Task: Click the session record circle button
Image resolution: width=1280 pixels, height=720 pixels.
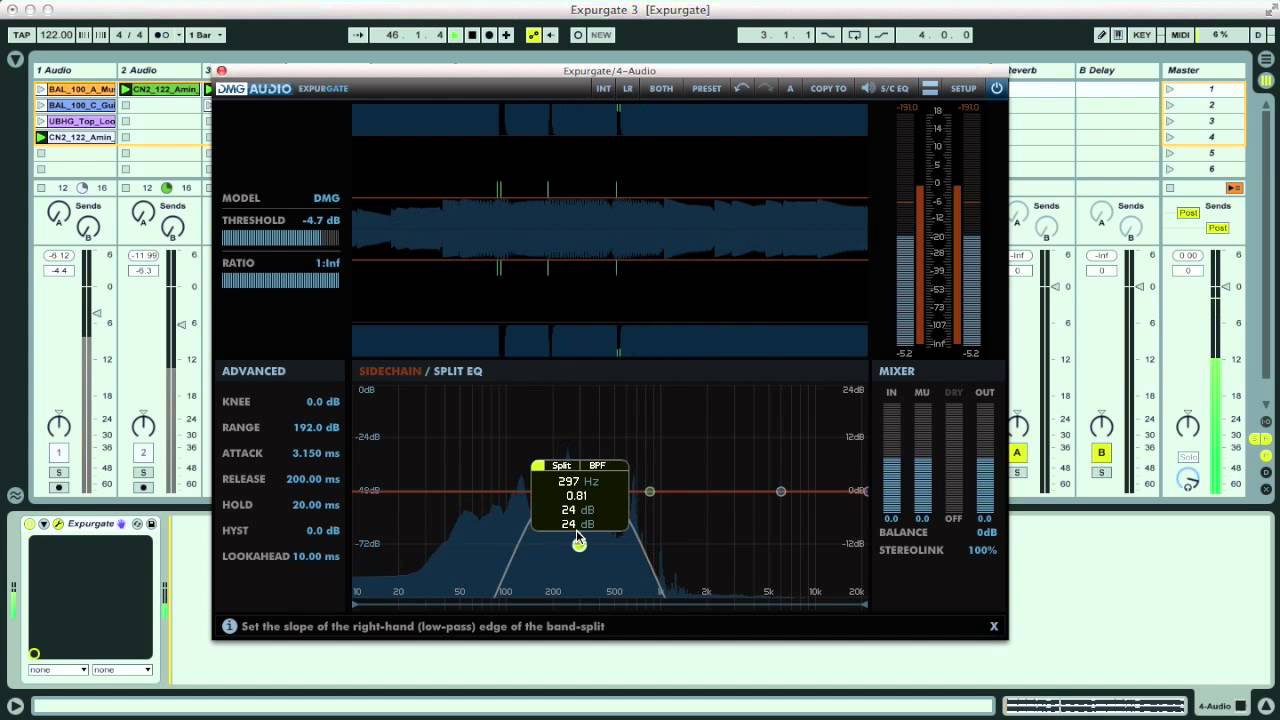Action: point(577,35)
